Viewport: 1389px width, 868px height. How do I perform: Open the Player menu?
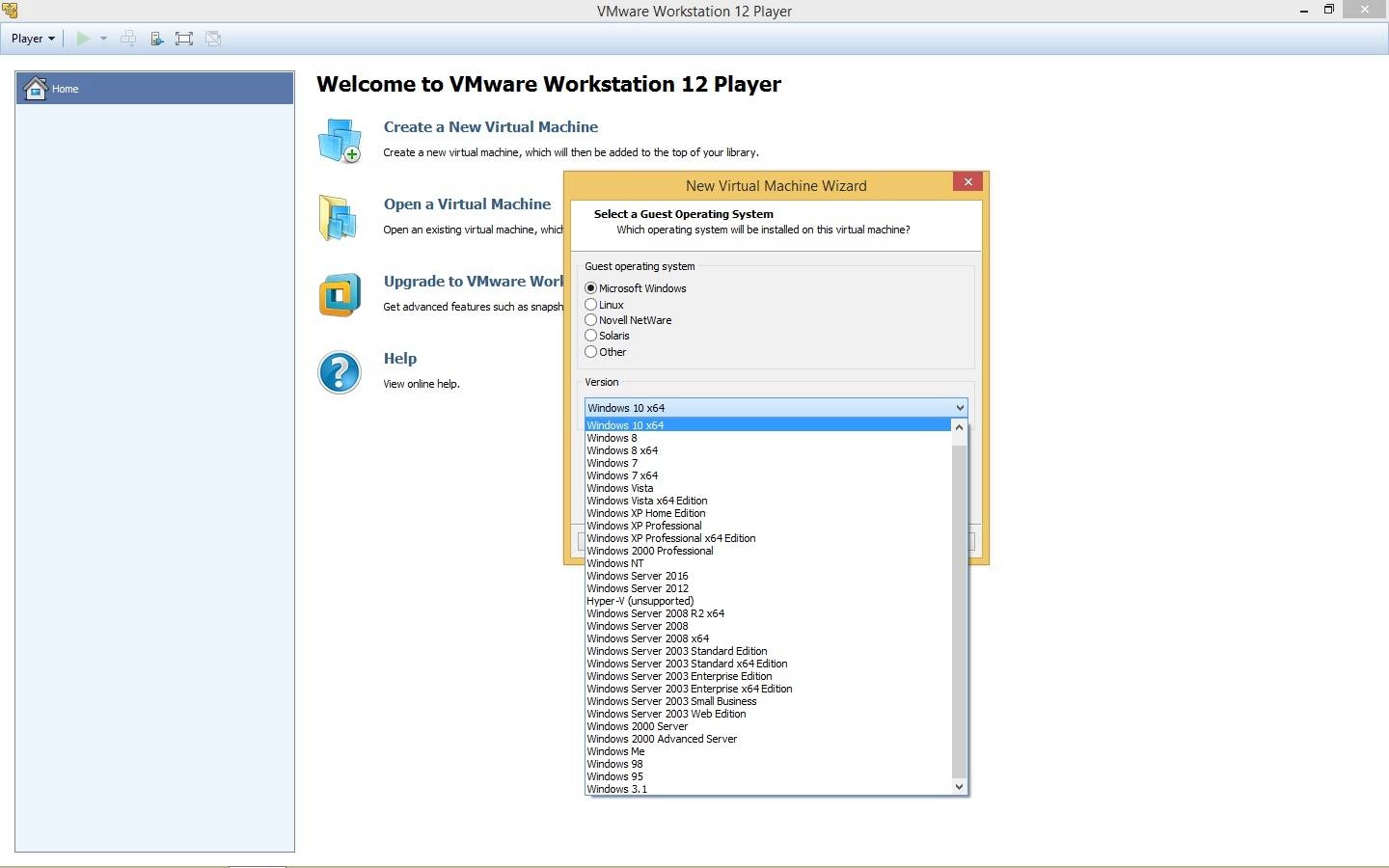[33, 39]
